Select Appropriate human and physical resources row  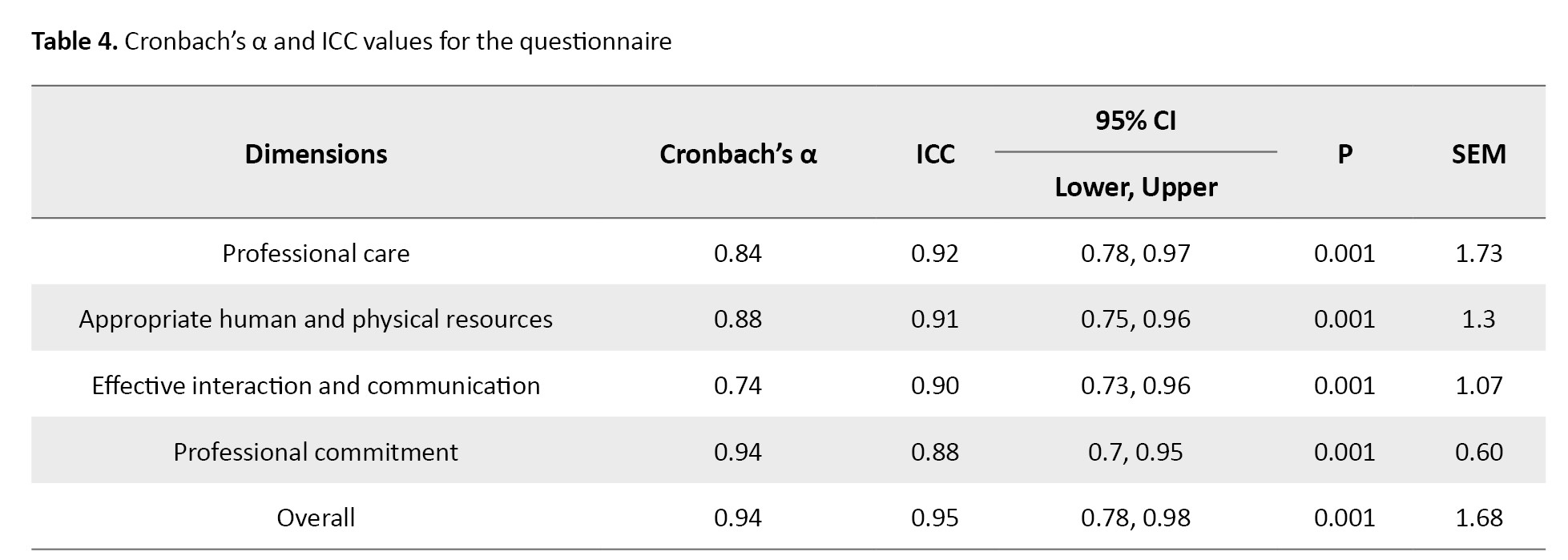(x=316, y=319)
